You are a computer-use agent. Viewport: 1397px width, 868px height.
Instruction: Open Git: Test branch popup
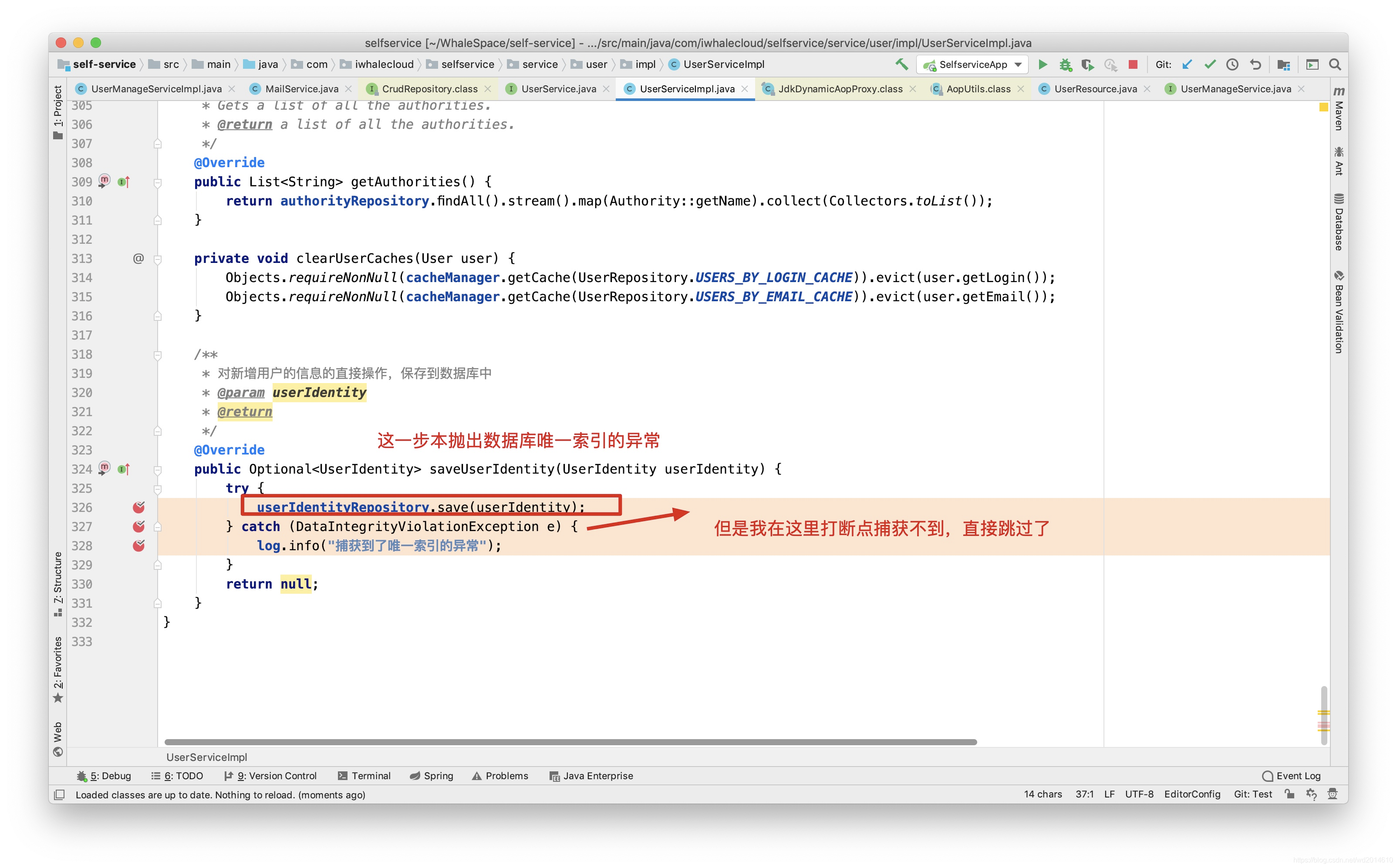click(x=1253, y=794)
